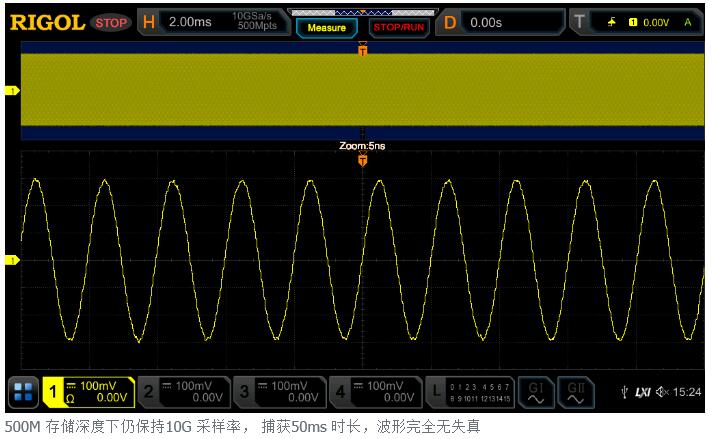712x439 pixels.
Task: Click the LXI network status icon
Action: pyautogui.click(x=643, y=392)
